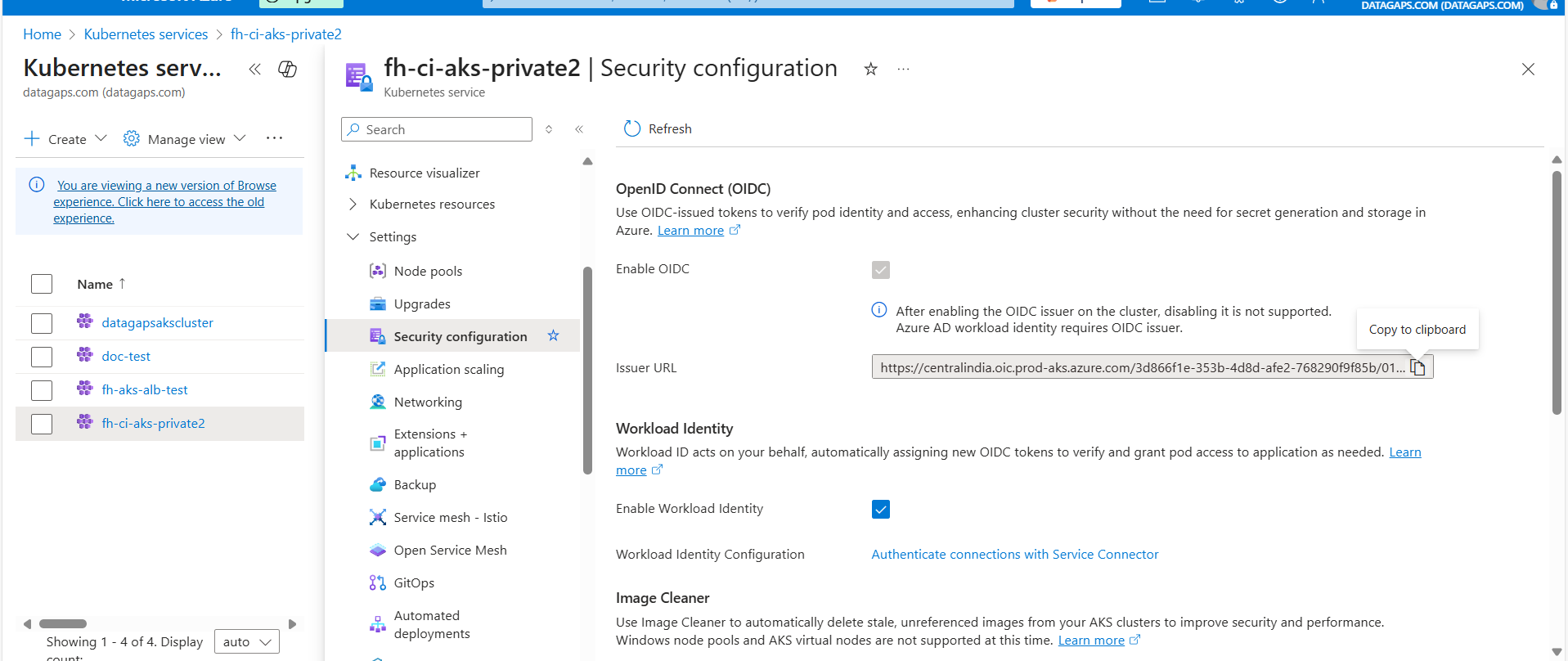Viewport: 1568px width, 661px height.
Task: Open the Manage view dropdown
Action: pyautogui.click(x=185, y=139)
